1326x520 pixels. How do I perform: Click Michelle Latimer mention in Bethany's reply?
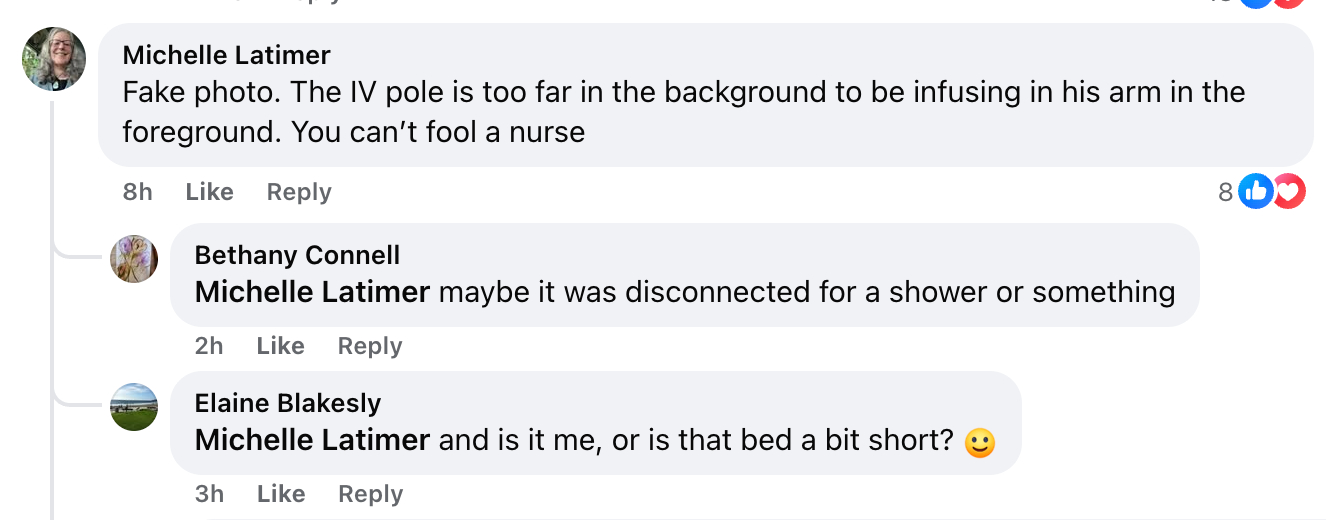(x=312, y=292)
